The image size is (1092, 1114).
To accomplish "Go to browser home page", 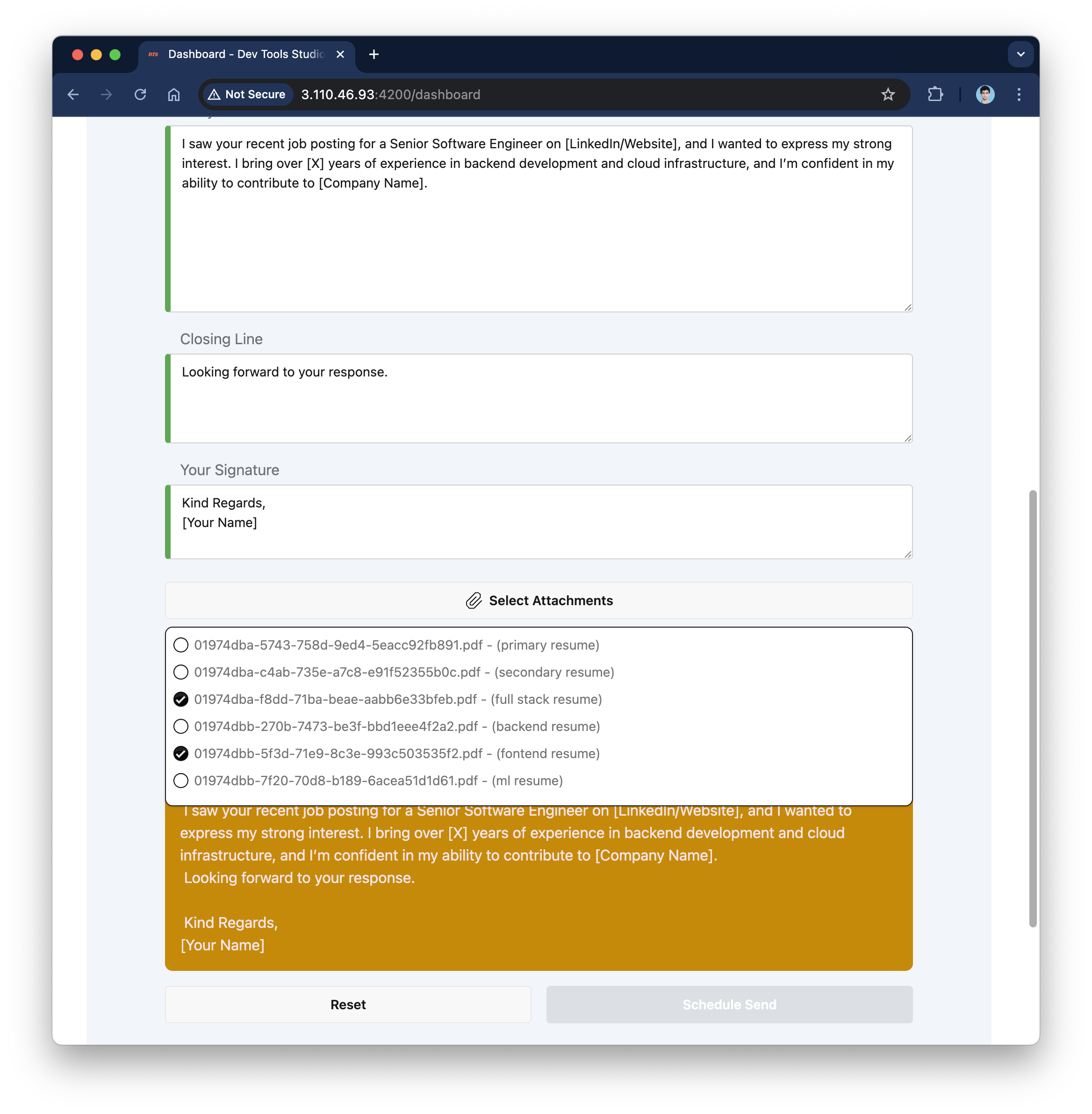I will click(174, 94).
